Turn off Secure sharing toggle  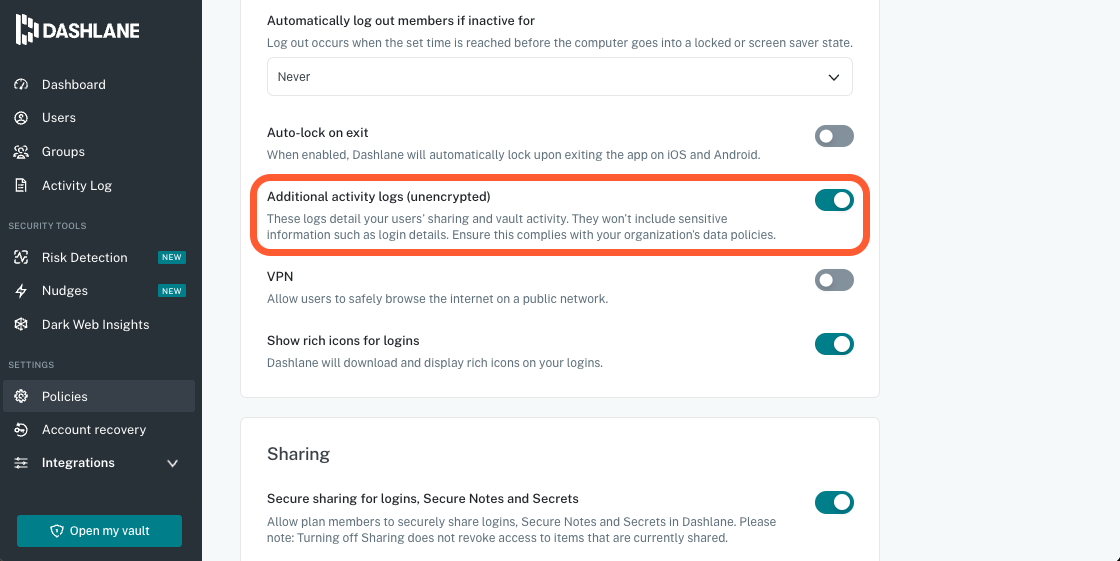(834, 502)
